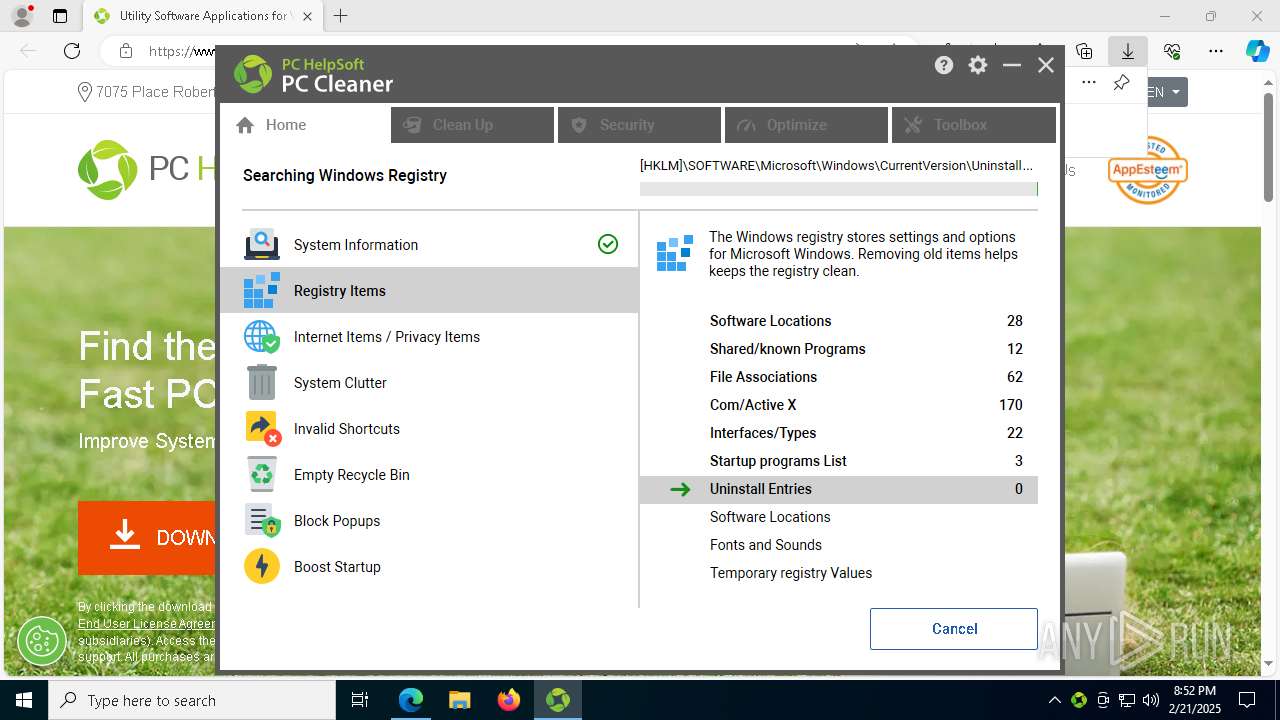Click the registry cubes icon in details pane
Viewport: 1280px width, 720px height.
click(675, 254)
